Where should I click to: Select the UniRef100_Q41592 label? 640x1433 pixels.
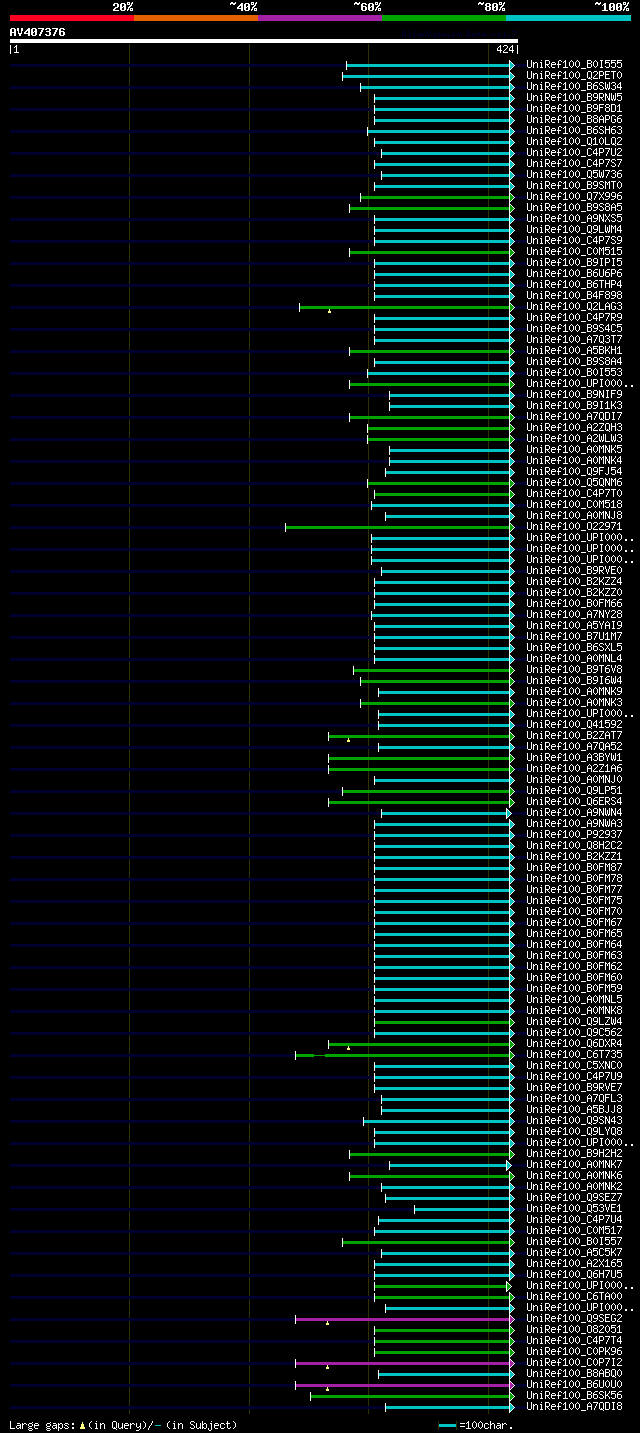click(x=574, y=724)
